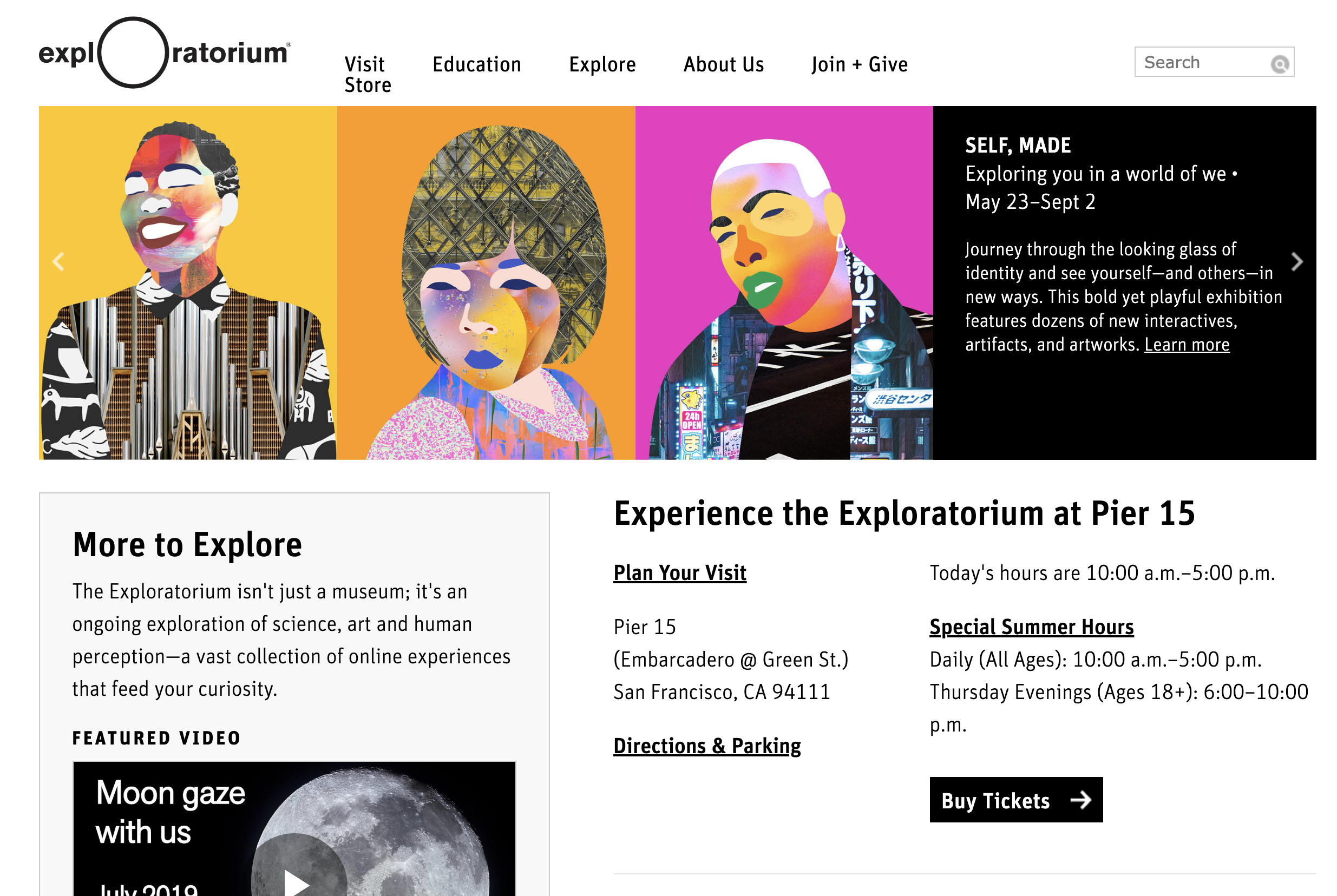This screenshot has width=1337, height=896.
Task: Click the magenta portrait artwork panel
Action: pos(784,283)
